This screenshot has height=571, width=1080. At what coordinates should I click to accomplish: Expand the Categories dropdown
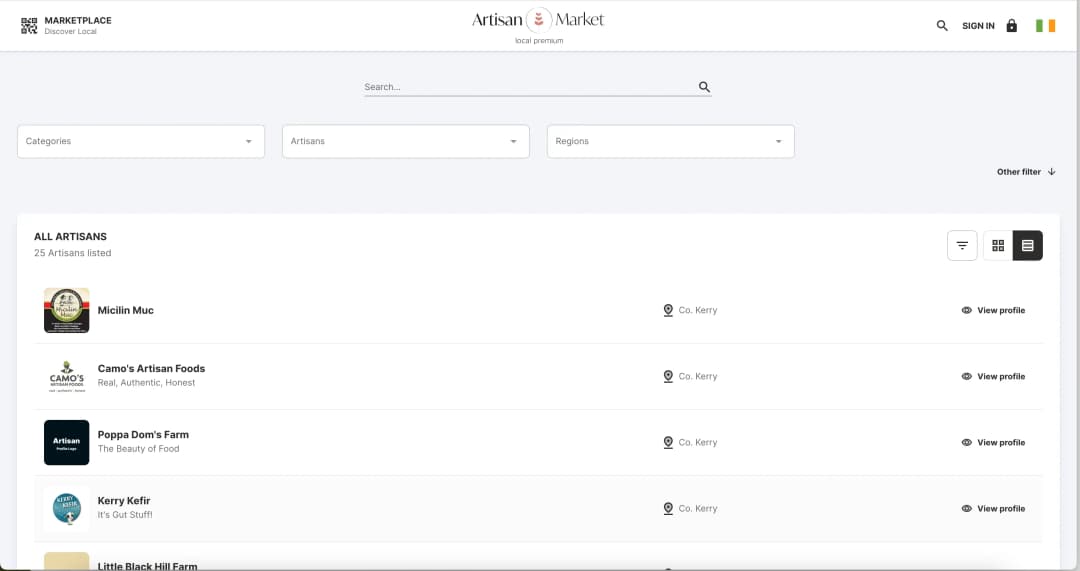(x=141, y=142)
